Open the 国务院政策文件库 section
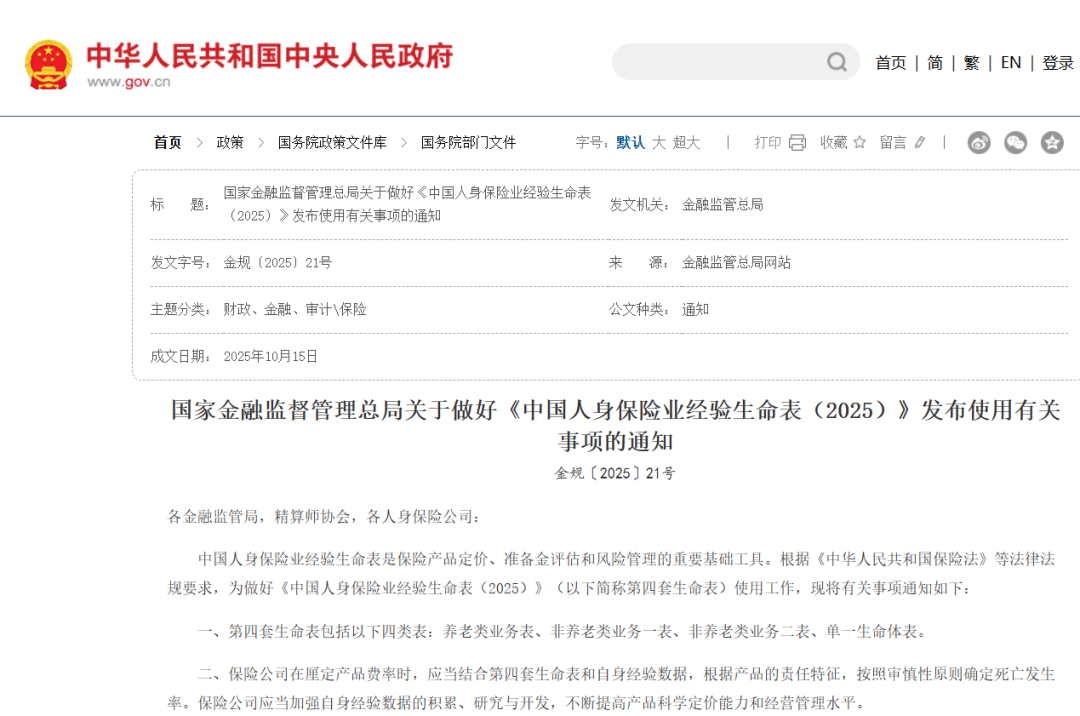 point(334,142)
